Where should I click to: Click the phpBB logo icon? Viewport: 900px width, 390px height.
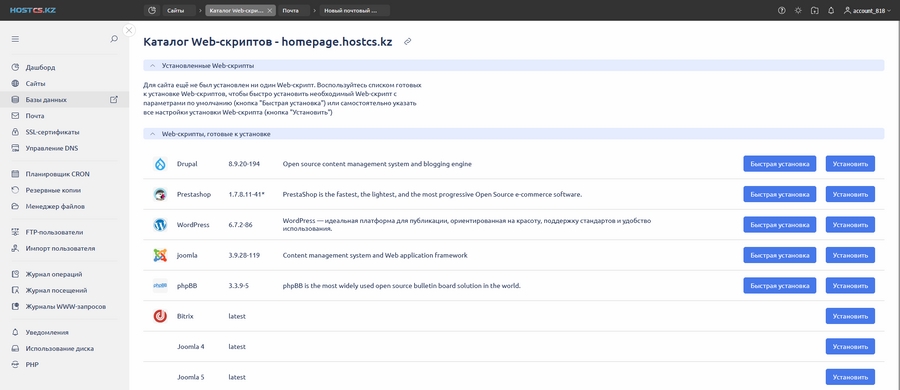160,285
